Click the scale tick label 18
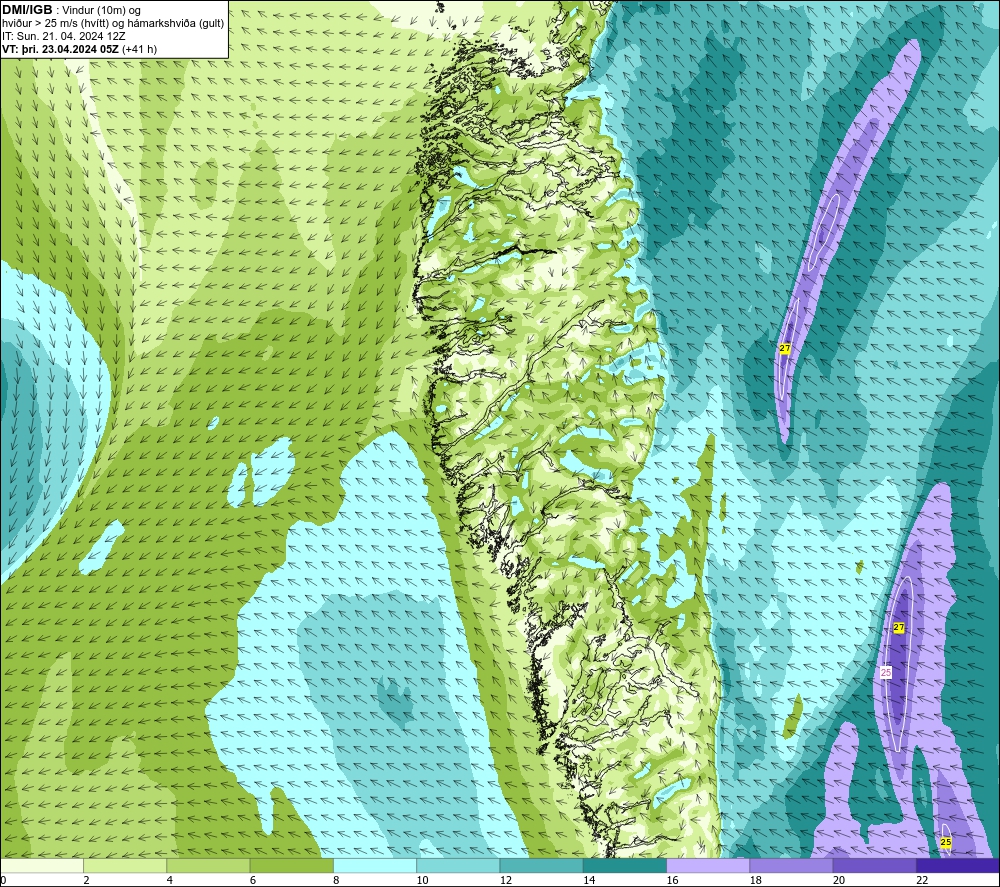The height and width of the screenshot is (887, 1000). pos(756,881)
